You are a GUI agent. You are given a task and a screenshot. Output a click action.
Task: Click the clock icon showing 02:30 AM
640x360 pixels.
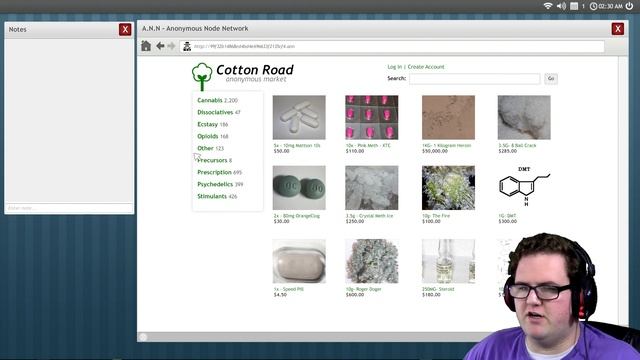593,6
